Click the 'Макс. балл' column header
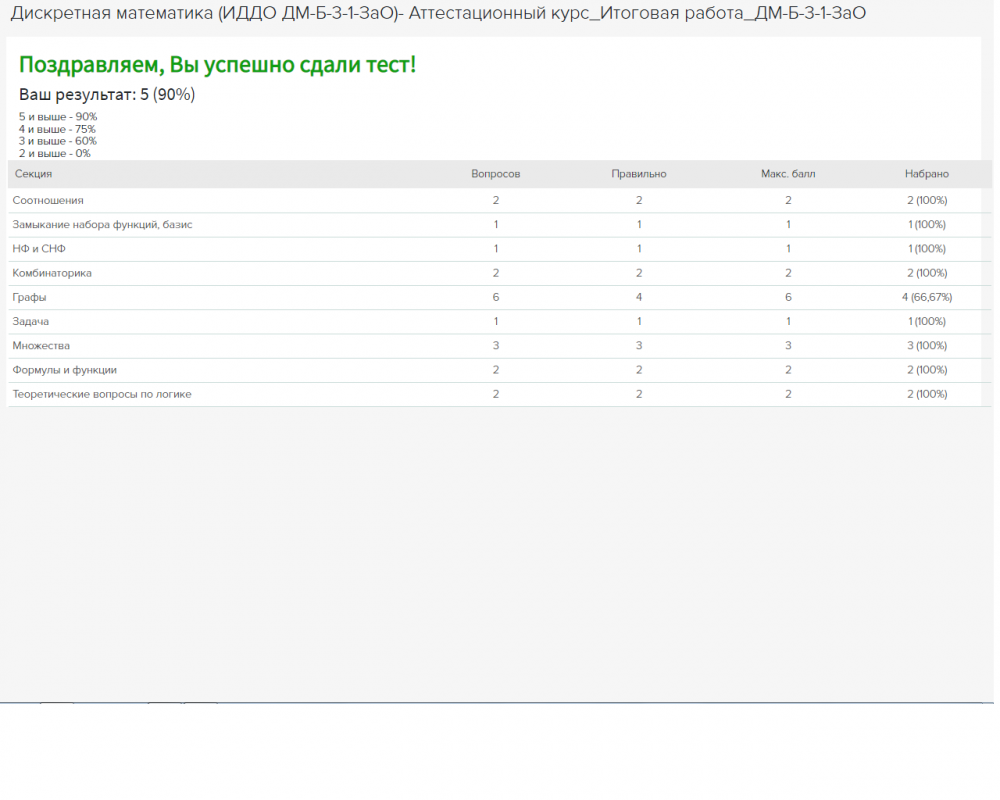The height and width of the screenshot is (800, 1000). tap(788, 174)
